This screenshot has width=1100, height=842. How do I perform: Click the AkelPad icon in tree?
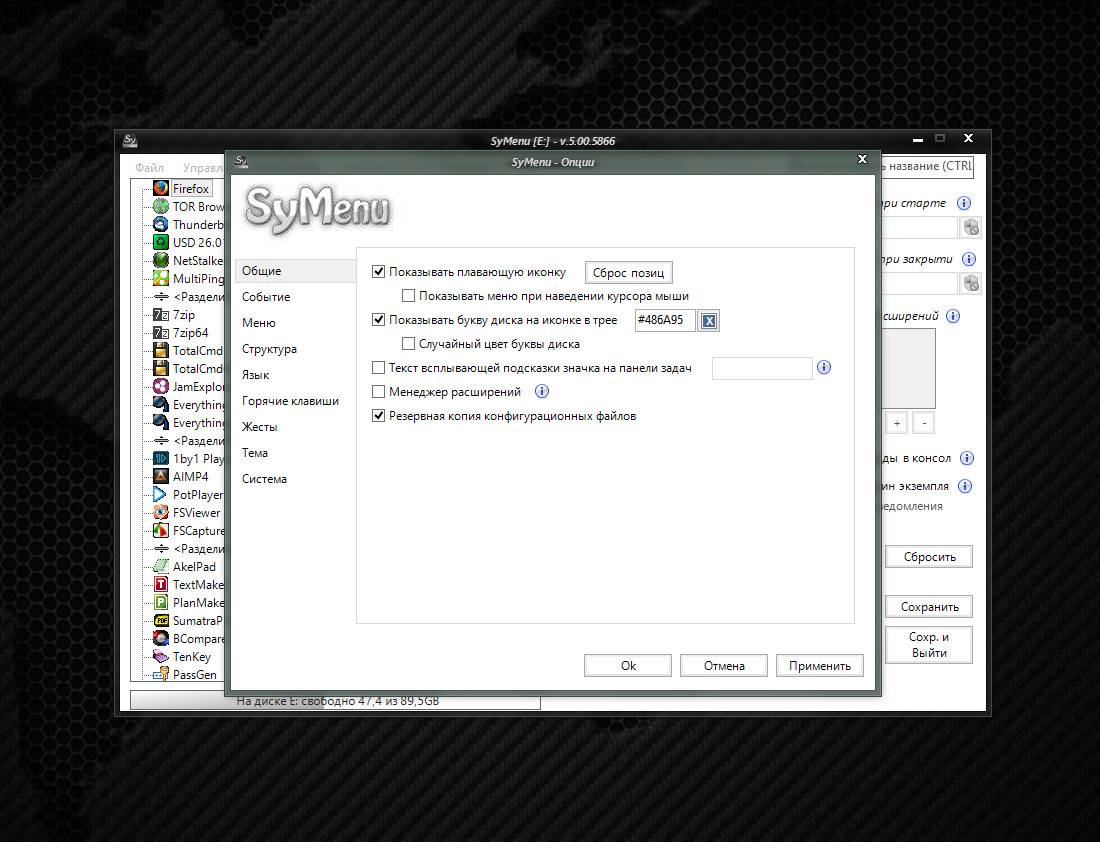161,566
